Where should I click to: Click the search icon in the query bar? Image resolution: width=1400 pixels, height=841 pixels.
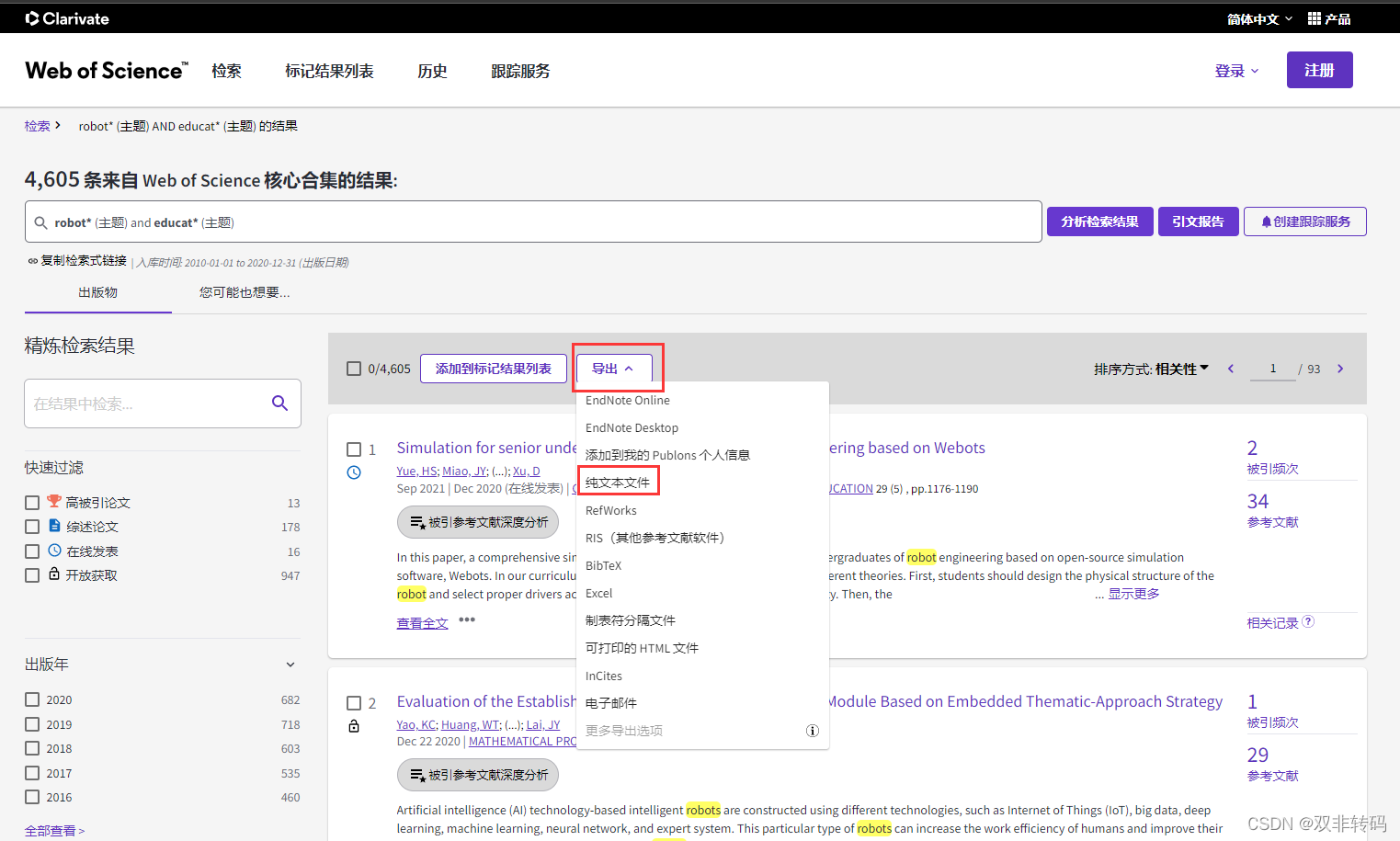[x=40, y=222]
